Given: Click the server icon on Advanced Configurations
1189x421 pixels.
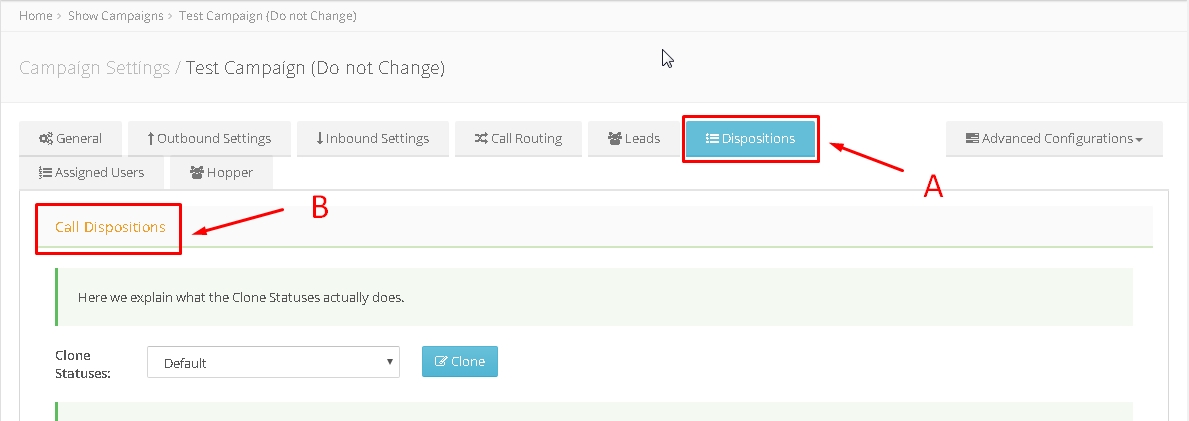Looking at the screenshot, I should click(972, 139).
